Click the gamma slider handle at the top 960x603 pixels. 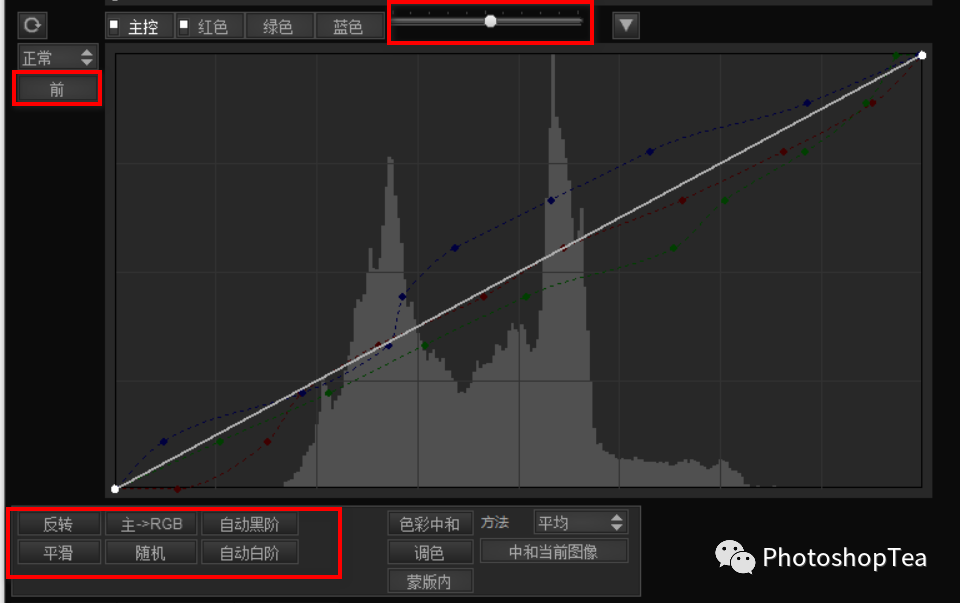[490, 19]
